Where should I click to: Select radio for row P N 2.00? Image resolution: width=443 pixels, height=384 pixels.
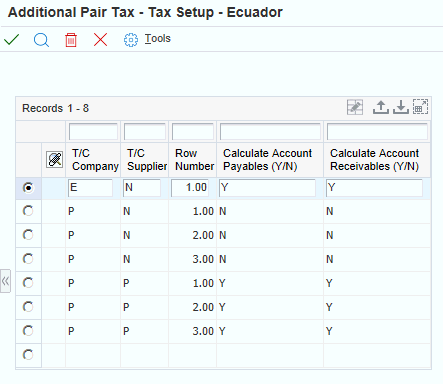tap(28, 235)
